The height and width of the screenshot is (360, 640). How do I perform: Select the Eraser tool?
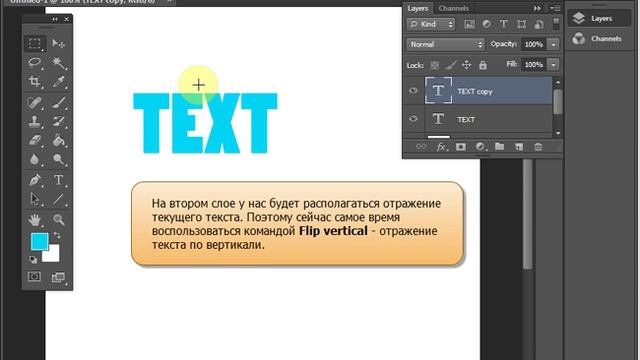pos(35,140)
